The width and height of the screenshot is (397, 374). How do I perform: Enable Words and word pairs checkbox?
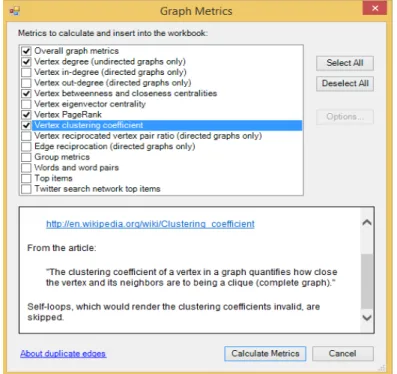[x=26, y=168]
